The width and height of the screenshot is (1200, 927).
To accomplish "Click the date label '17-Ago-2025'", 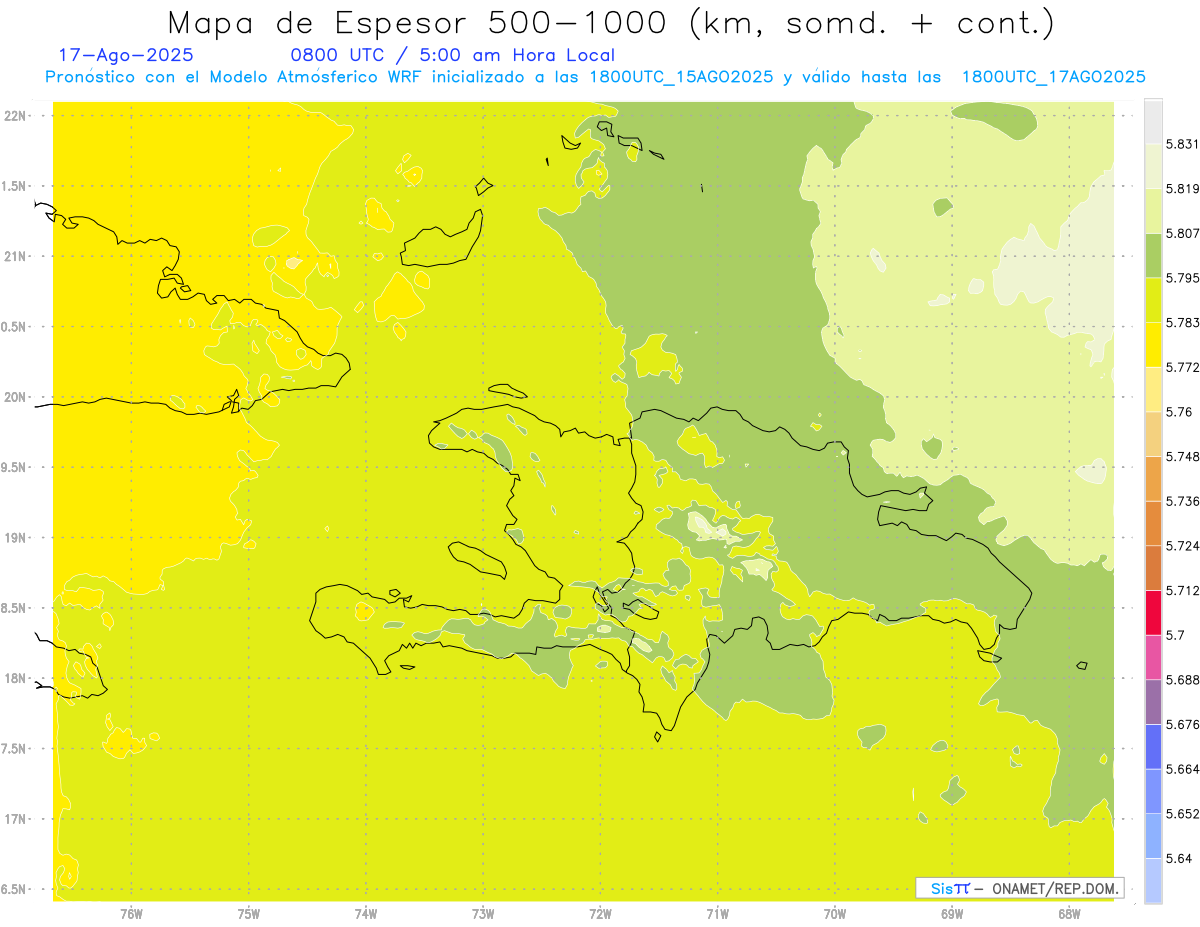I will (126, 55).
